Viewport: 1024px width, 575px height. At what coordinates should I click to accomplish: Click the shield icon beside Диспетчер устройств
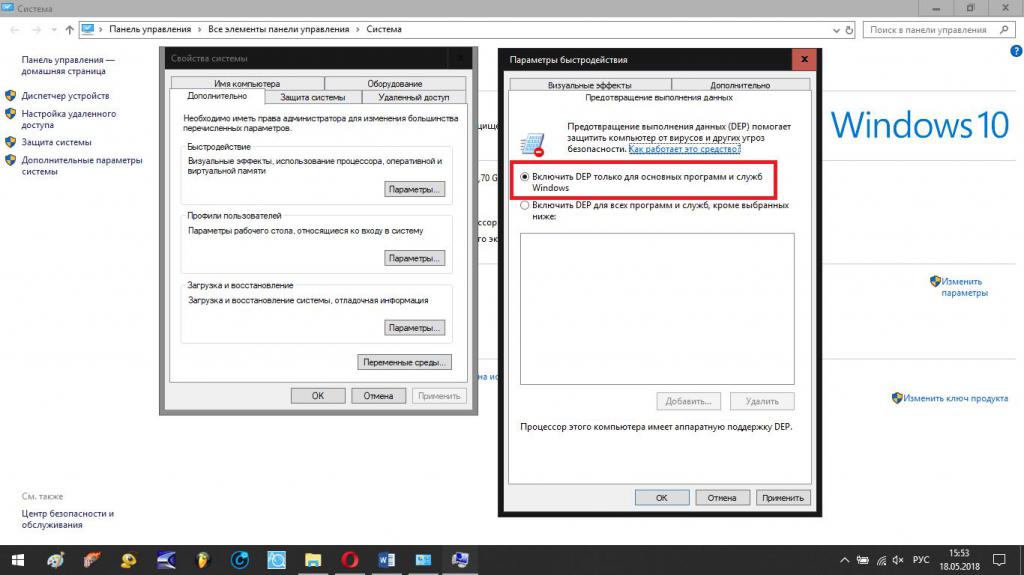point(10,95)
